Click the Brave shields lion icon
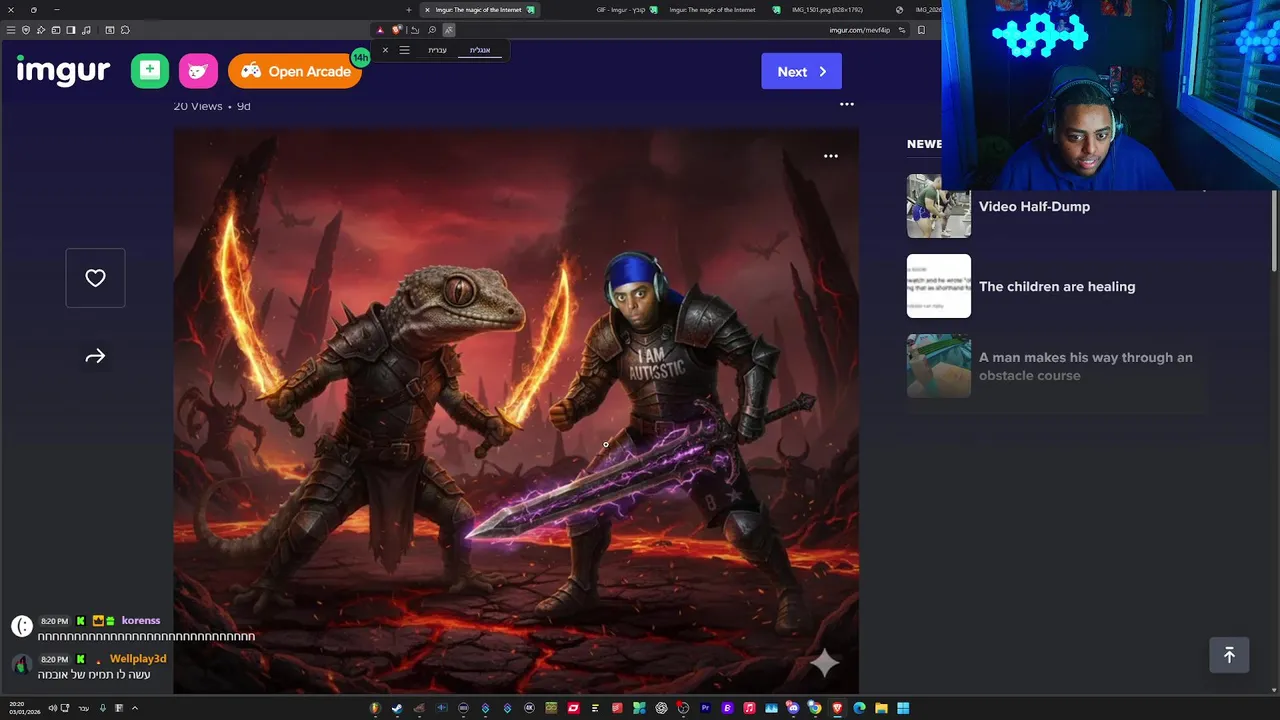Image resolution: width=1280 pixels, height=720 pixels. click(x=397, y=30)
